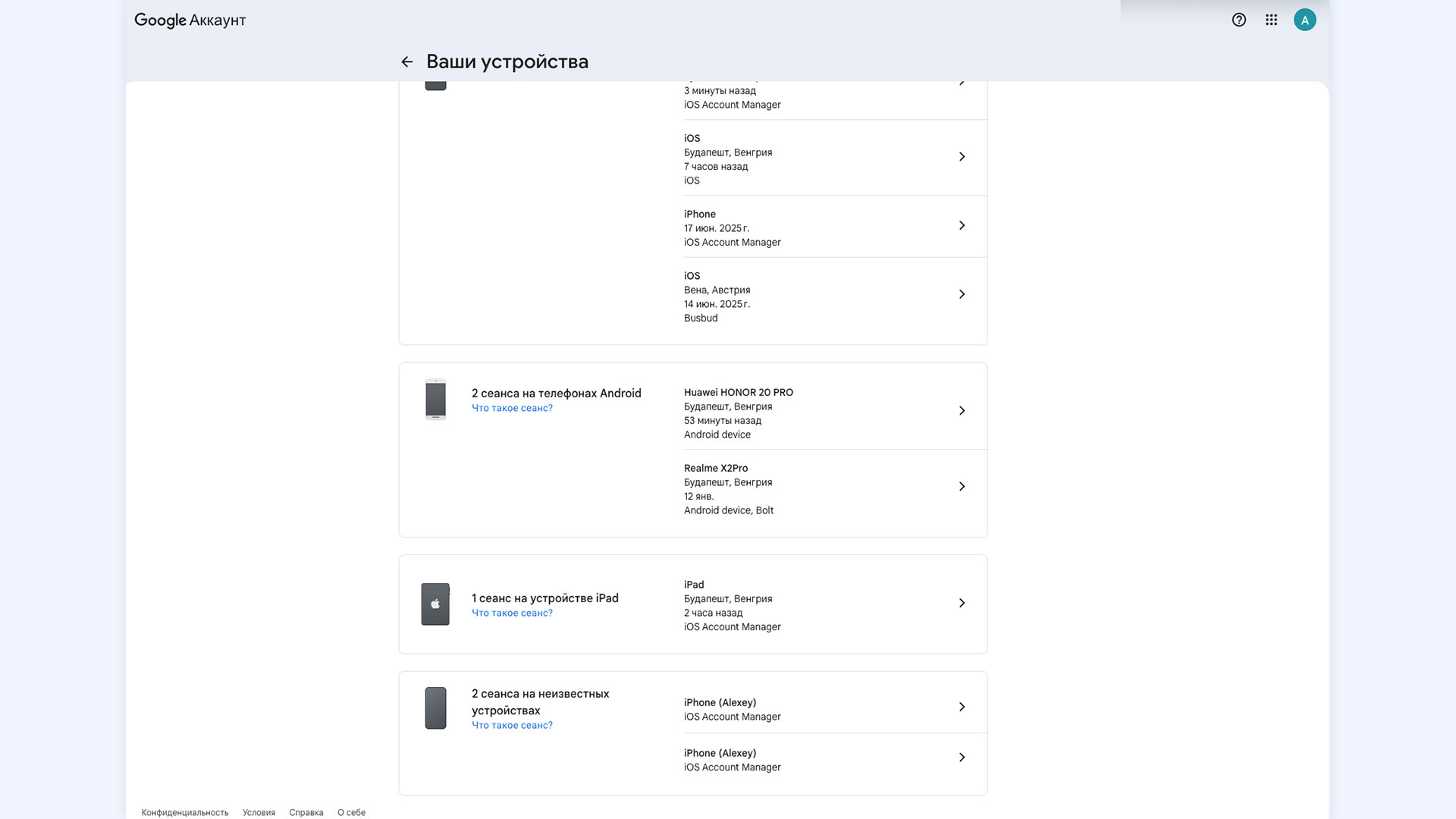Select the iOS Будапешт 7 часов назад session
1456x819 pixels.
819,158
